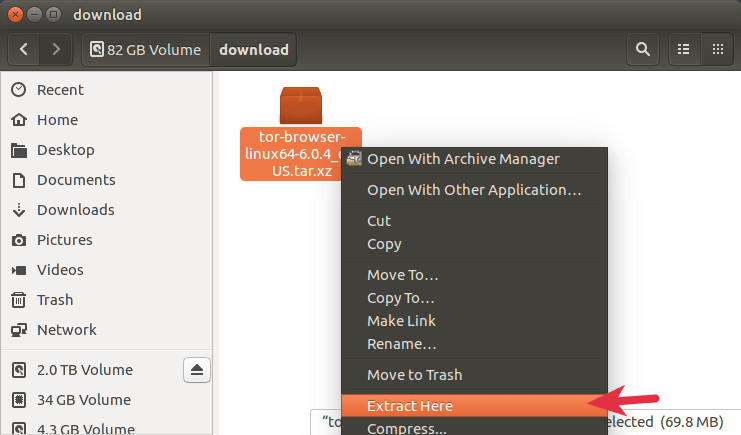741x435 pixels.
Task: Click the forward navigation arrow
Action: pos(56,49)
